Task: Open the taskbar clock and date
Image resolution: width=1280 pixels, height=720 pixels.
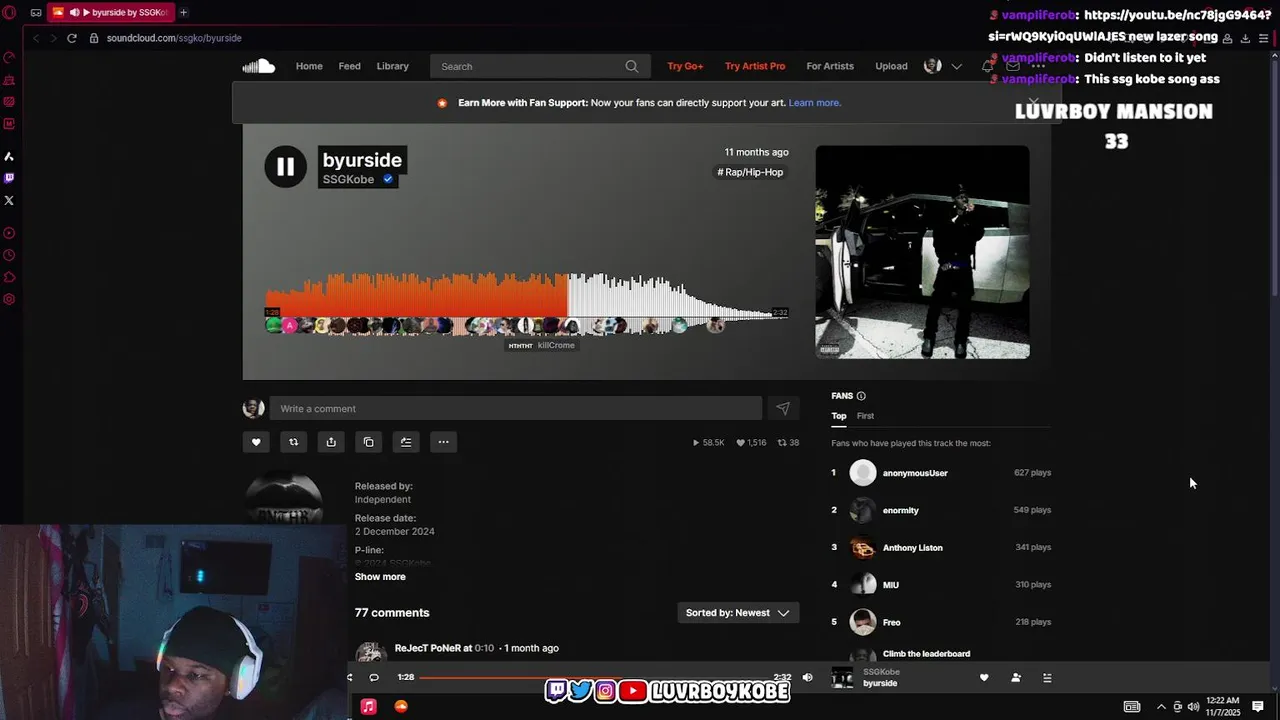Action: coord(1223,707)
